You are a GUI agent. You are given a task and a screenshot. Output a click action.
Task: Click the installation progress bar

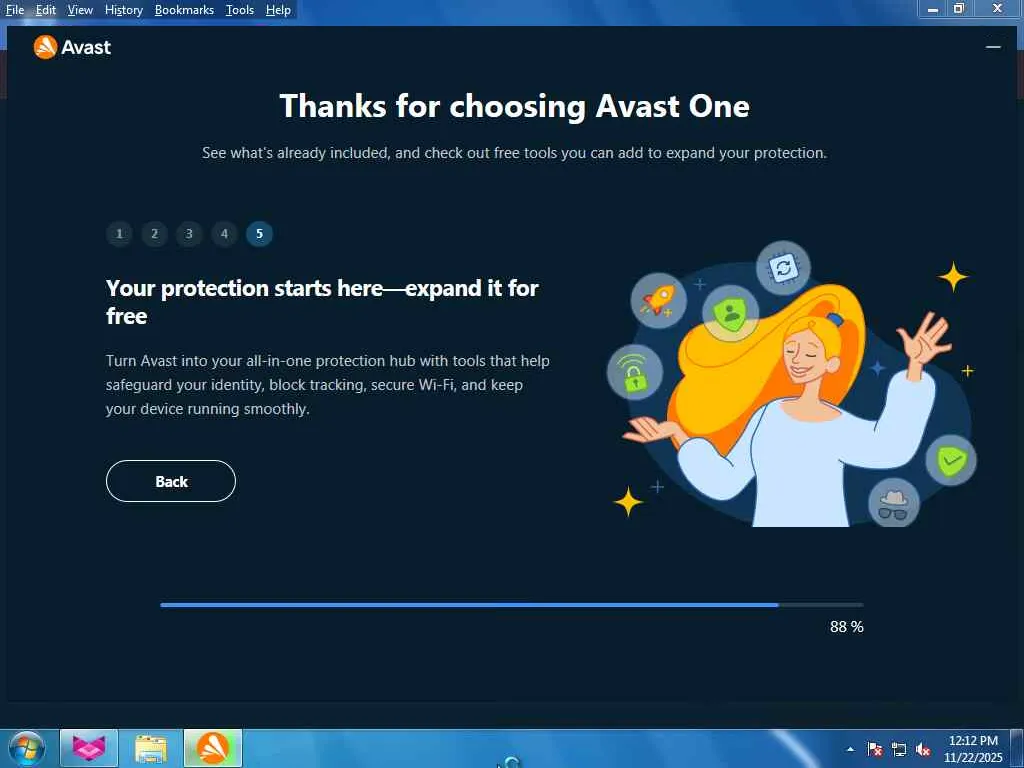click(511, 605)
